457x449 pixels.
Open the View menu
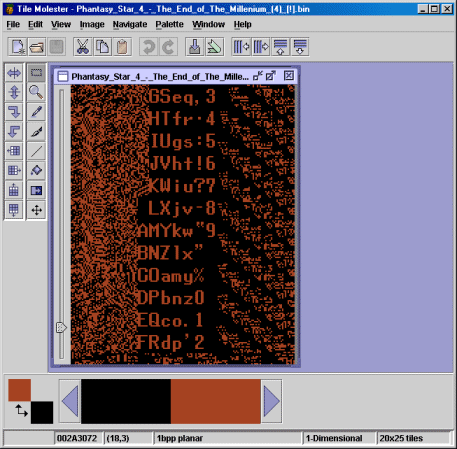pos(61,24)
